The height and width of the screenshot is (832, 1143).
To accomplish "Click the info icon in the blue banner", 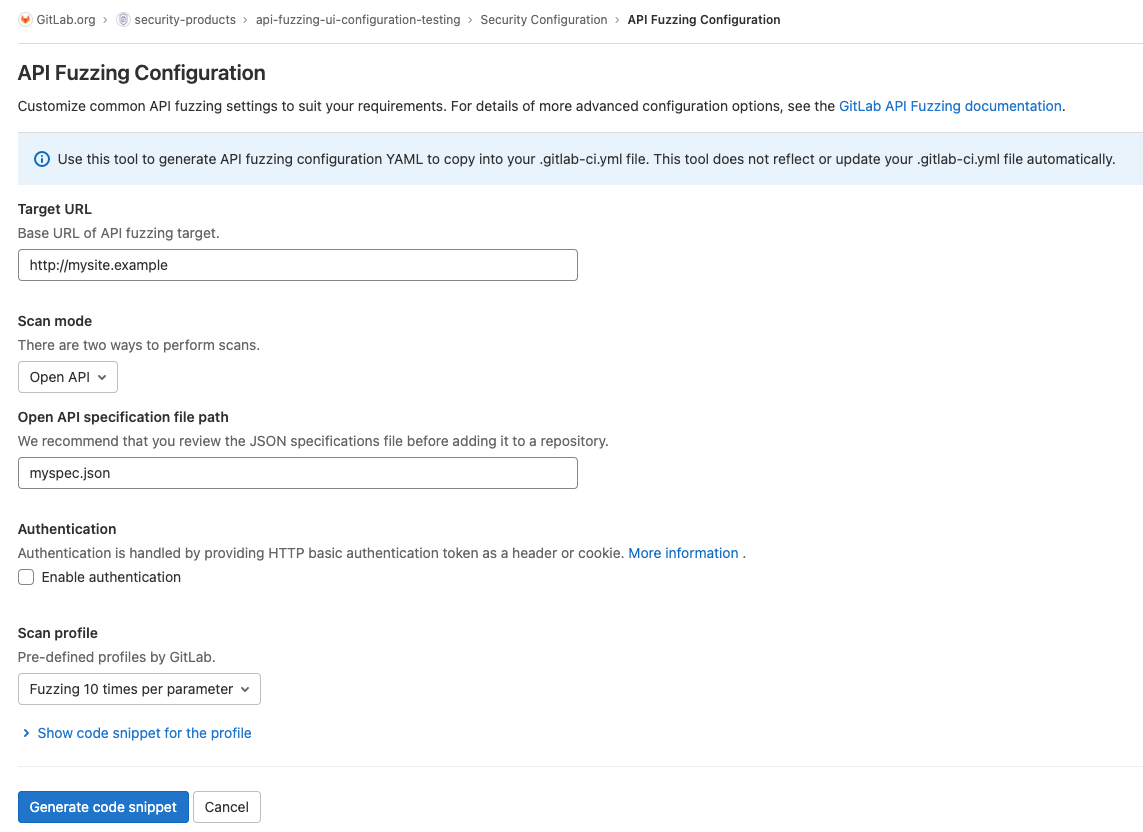I will pyautogui.click(x=41, y=159).
